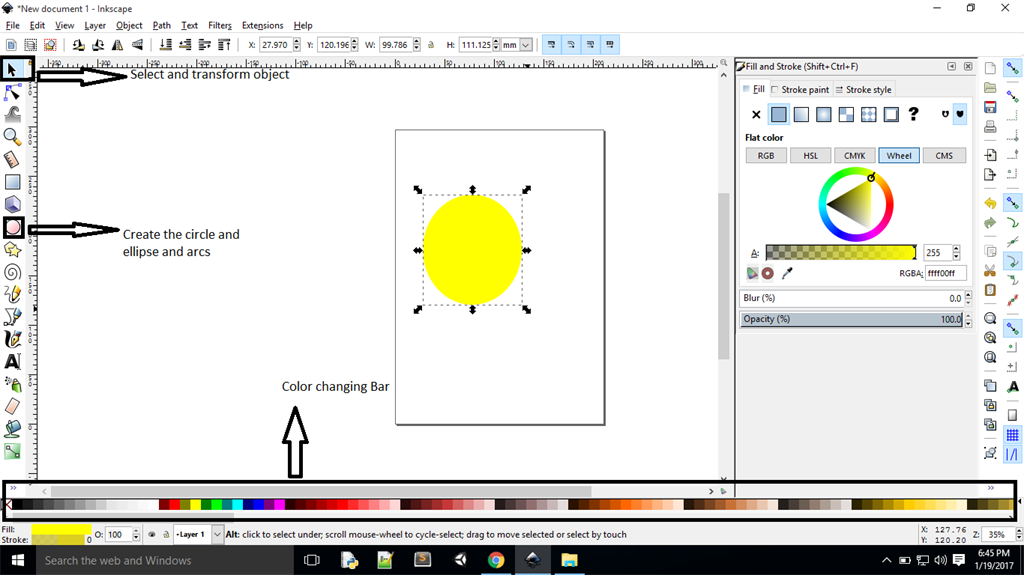Click the X position input field

click(x=274, y=45)
